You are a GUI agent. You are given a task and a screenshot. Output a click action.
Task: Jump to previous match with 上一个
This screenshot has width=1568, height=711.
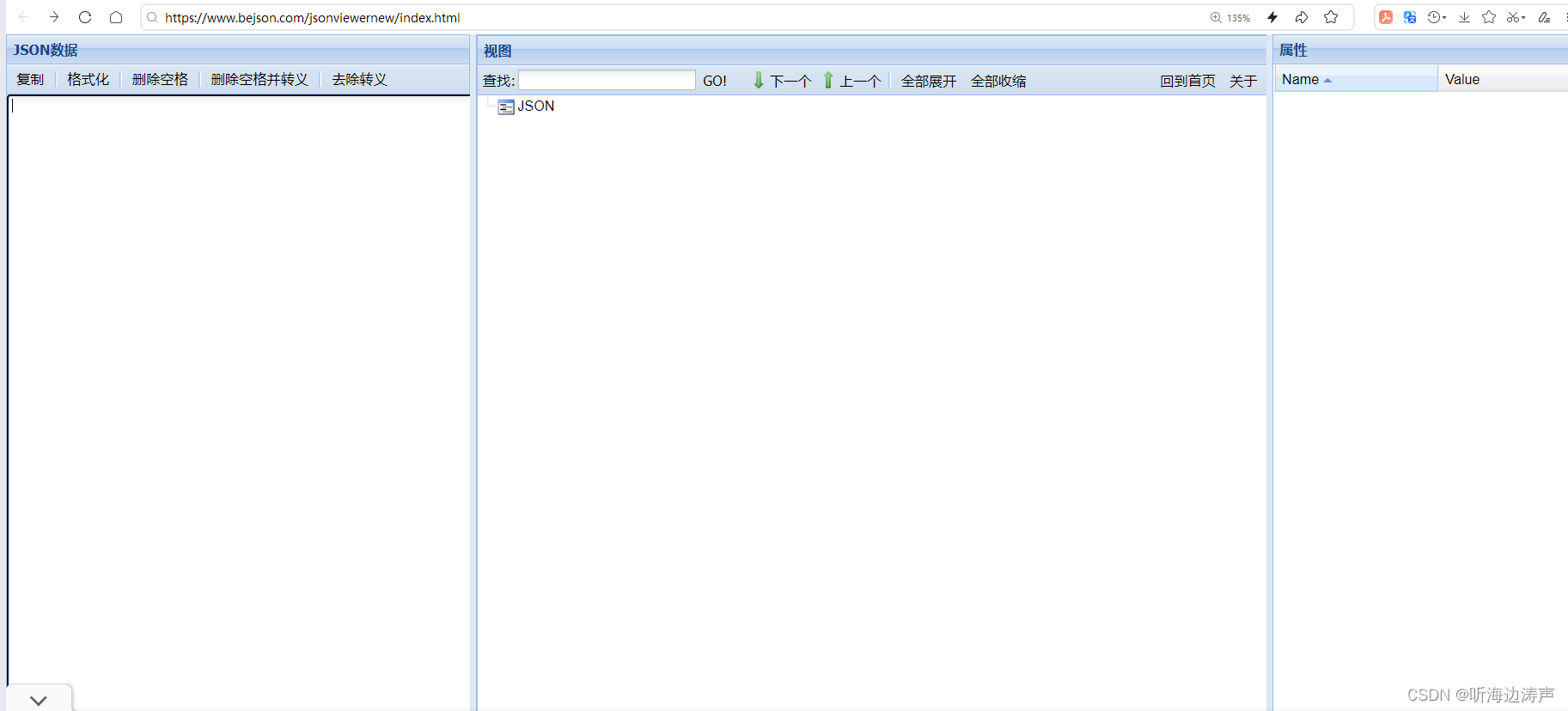click(860, 81)
